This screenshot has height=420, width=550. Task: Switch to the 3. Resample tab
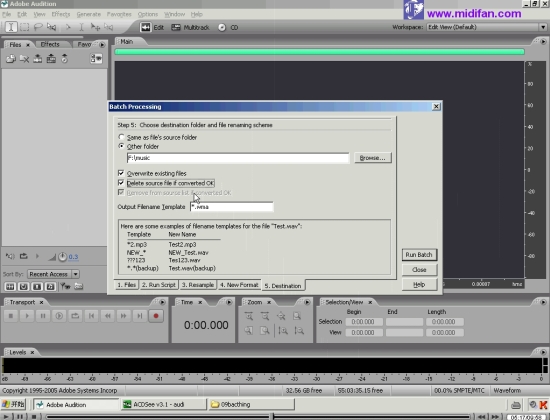click(x=198, y=285)
